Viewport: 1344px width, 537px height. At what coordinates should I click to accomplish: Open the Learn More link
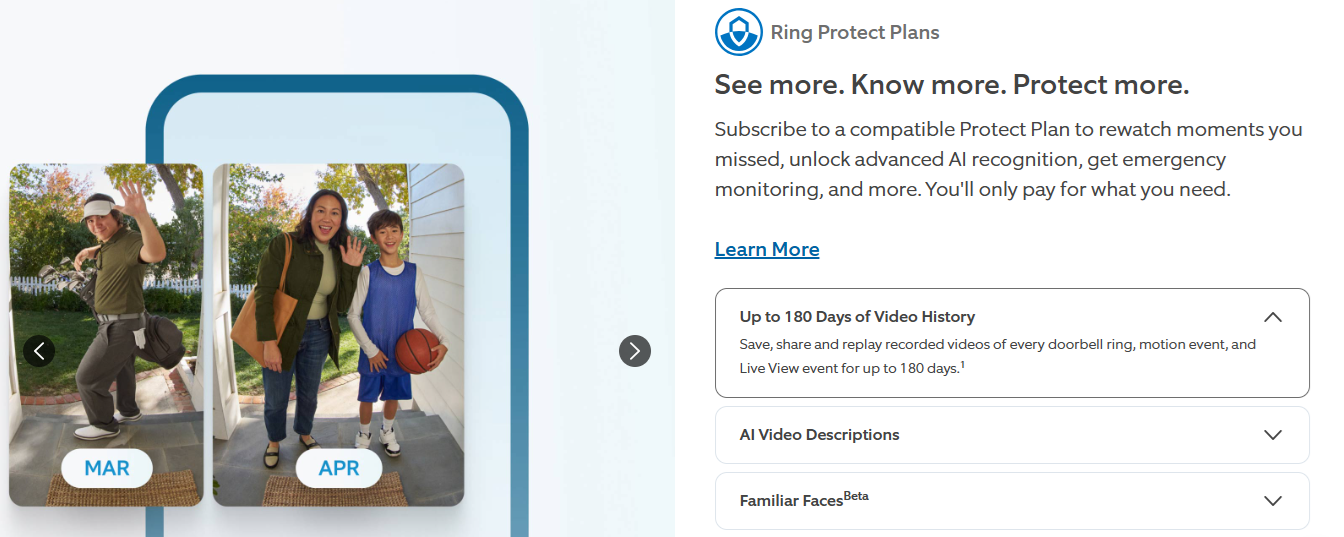point(767,249)
